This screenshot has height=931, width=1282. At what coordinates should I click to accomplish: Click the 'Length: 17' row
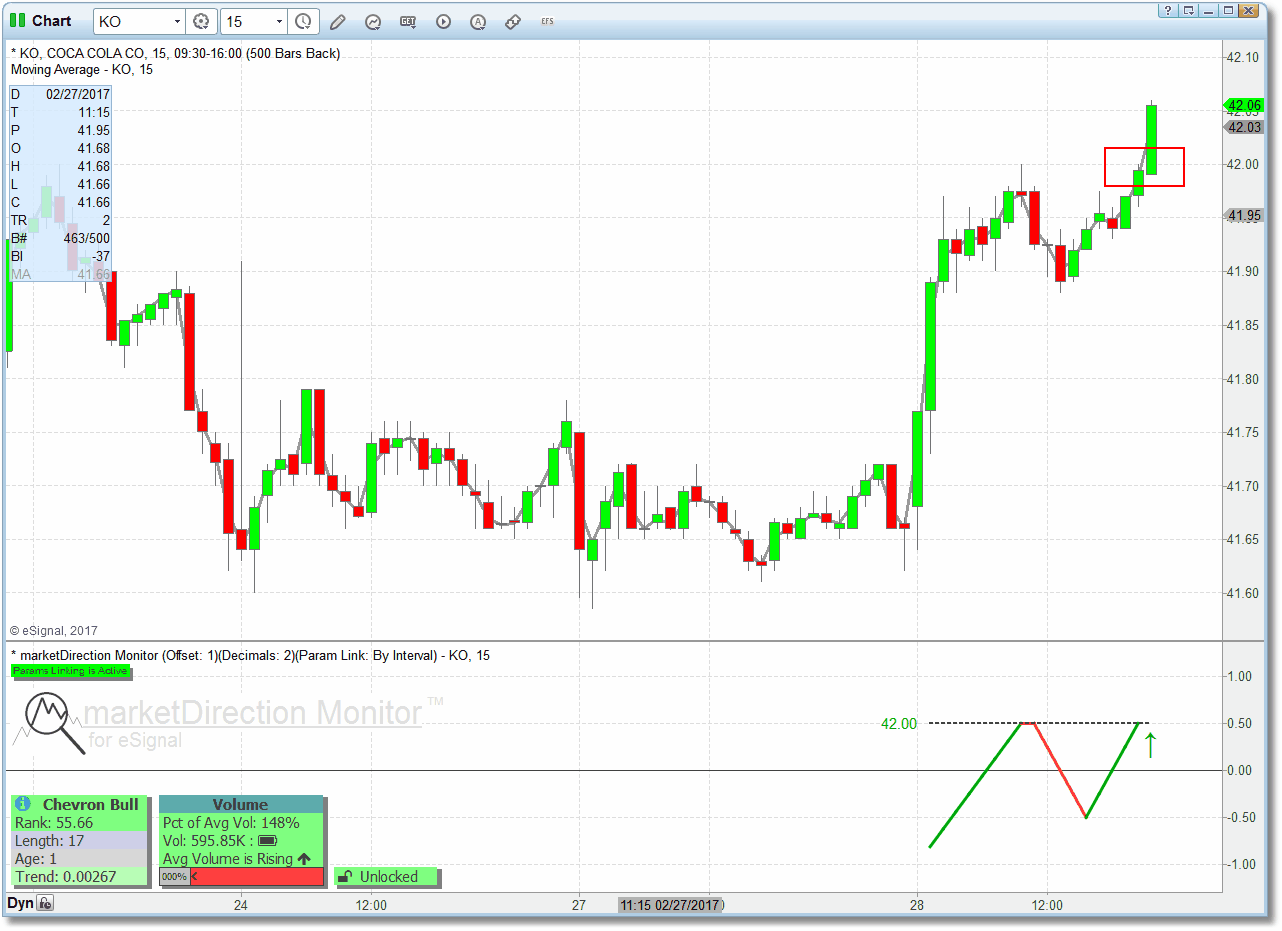click(x=79, y=841)
